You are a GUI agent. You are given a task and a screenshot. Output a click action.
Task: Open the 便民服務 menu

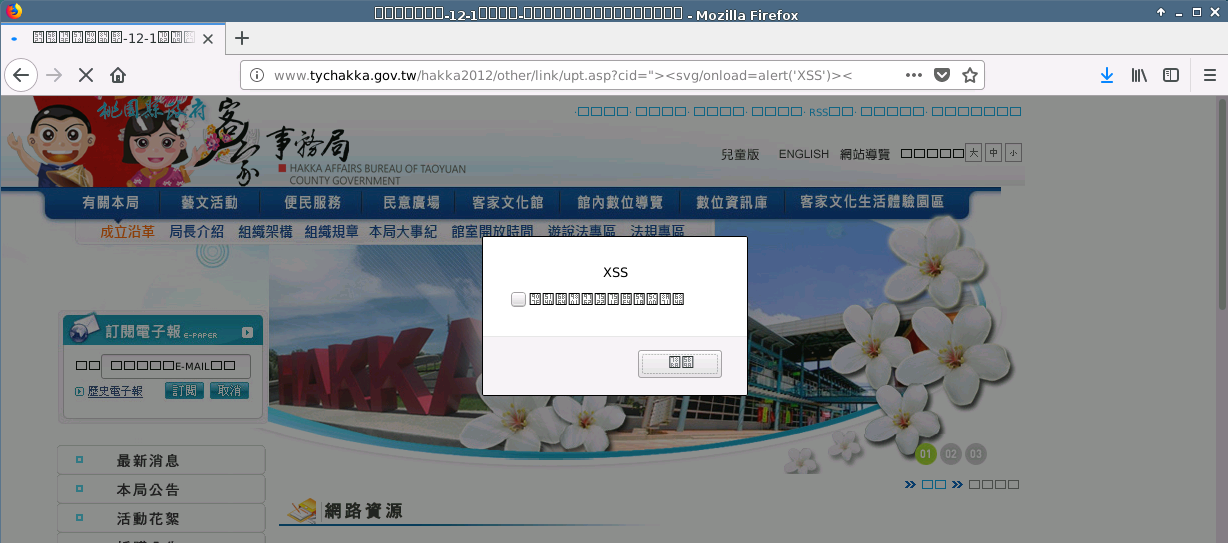(x=312, y=203)
